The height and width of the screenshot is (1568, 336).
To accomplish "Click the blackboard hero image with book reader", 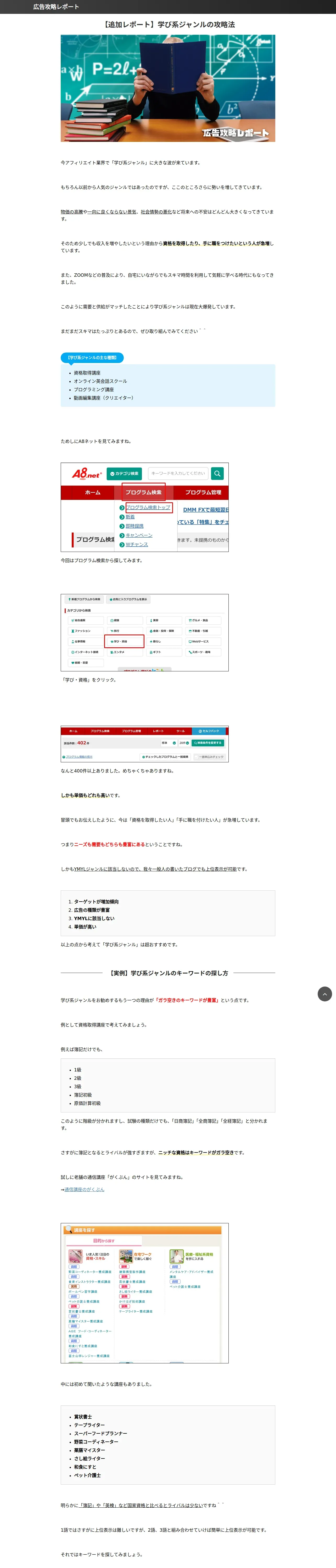I will (x=168, y=88).
